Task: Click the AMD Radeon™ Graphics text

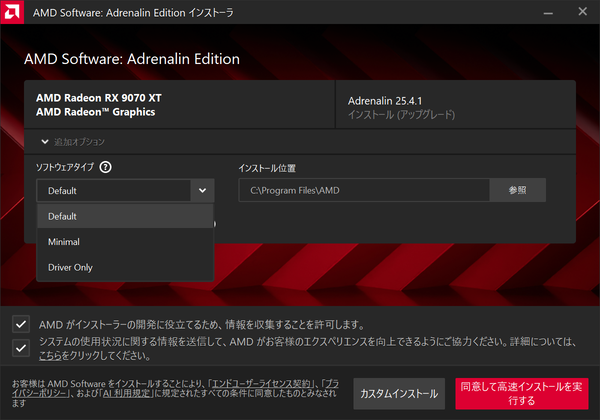Action: pyautogui.click(x=96, y=112)
